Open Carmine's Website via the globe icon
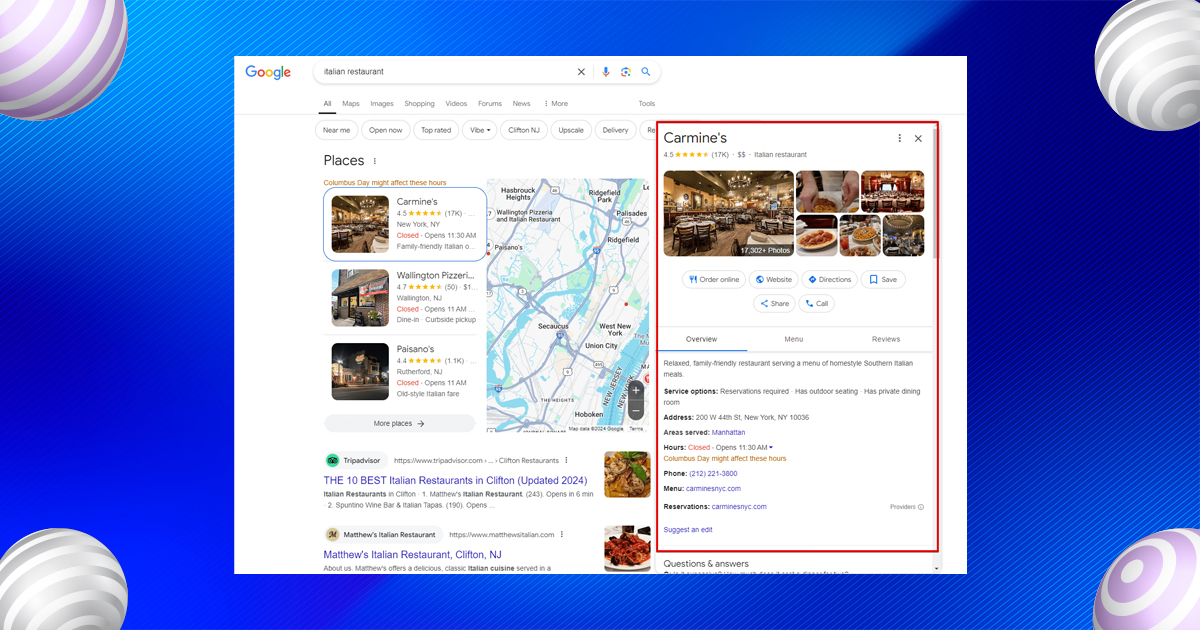The height and width of the screenshot is (630, 1200). [760, 279]
